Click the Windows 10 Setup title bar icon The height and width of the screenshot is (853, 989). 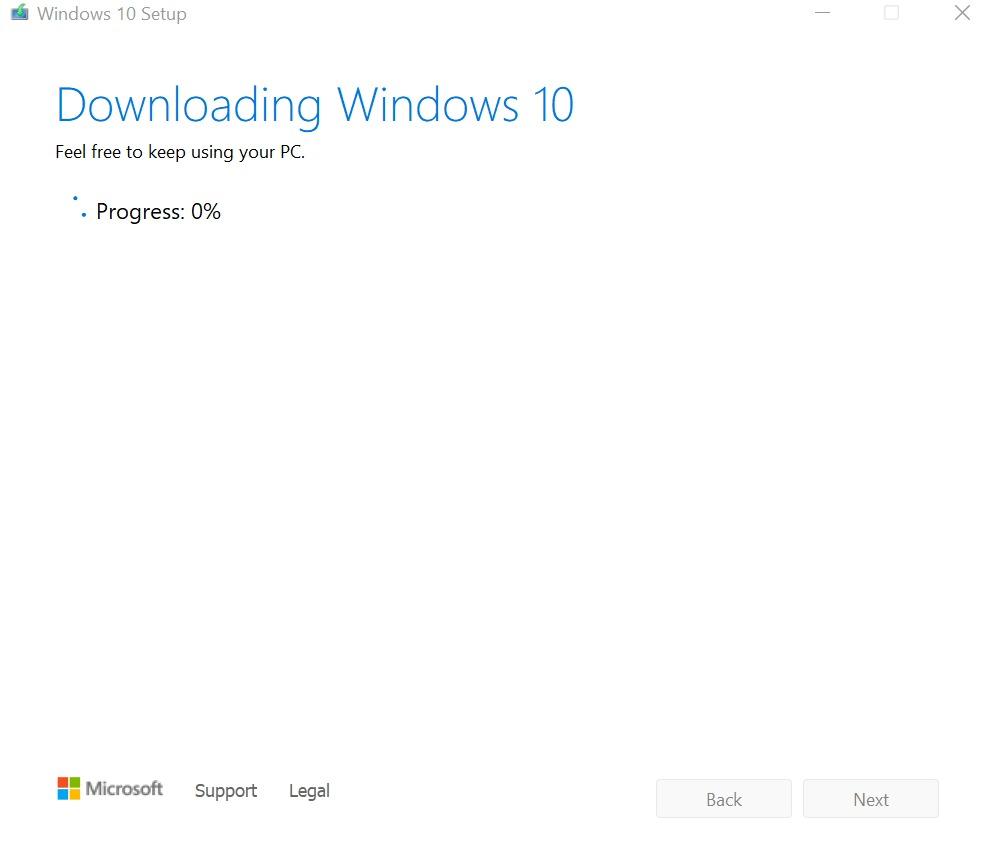(20, 13)
